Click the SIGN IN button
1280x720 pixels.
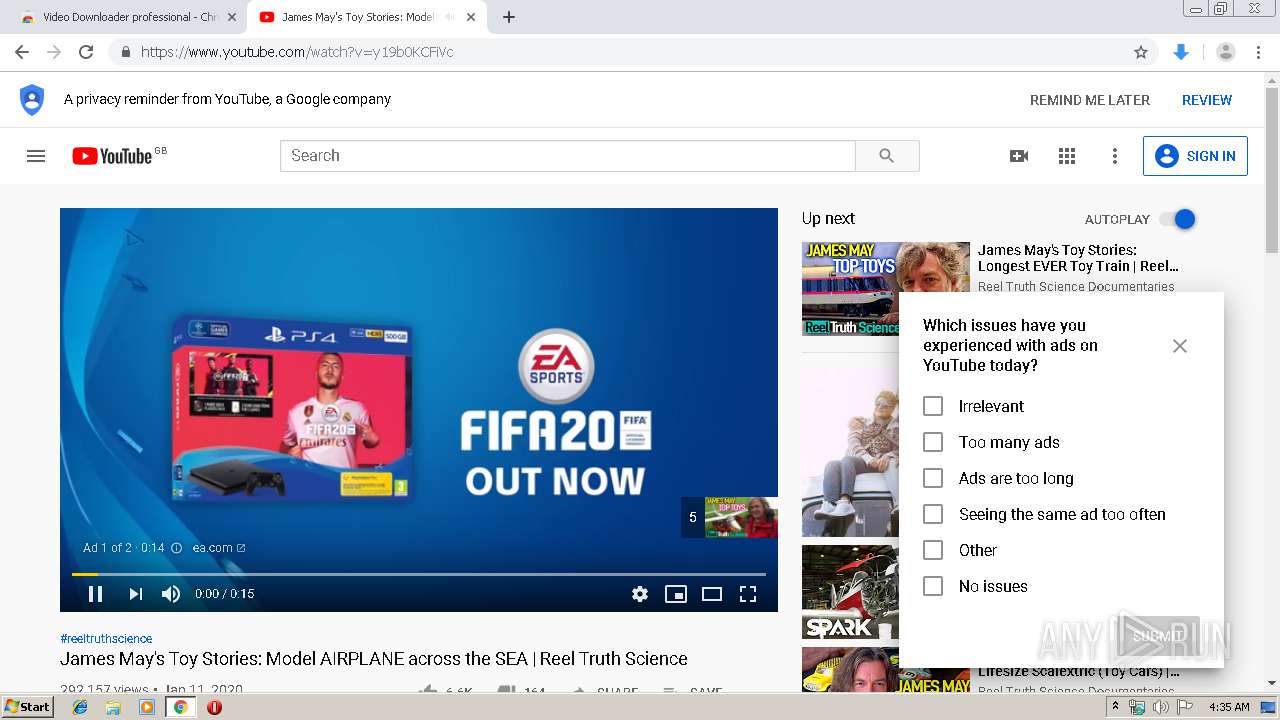point(1195,156)
